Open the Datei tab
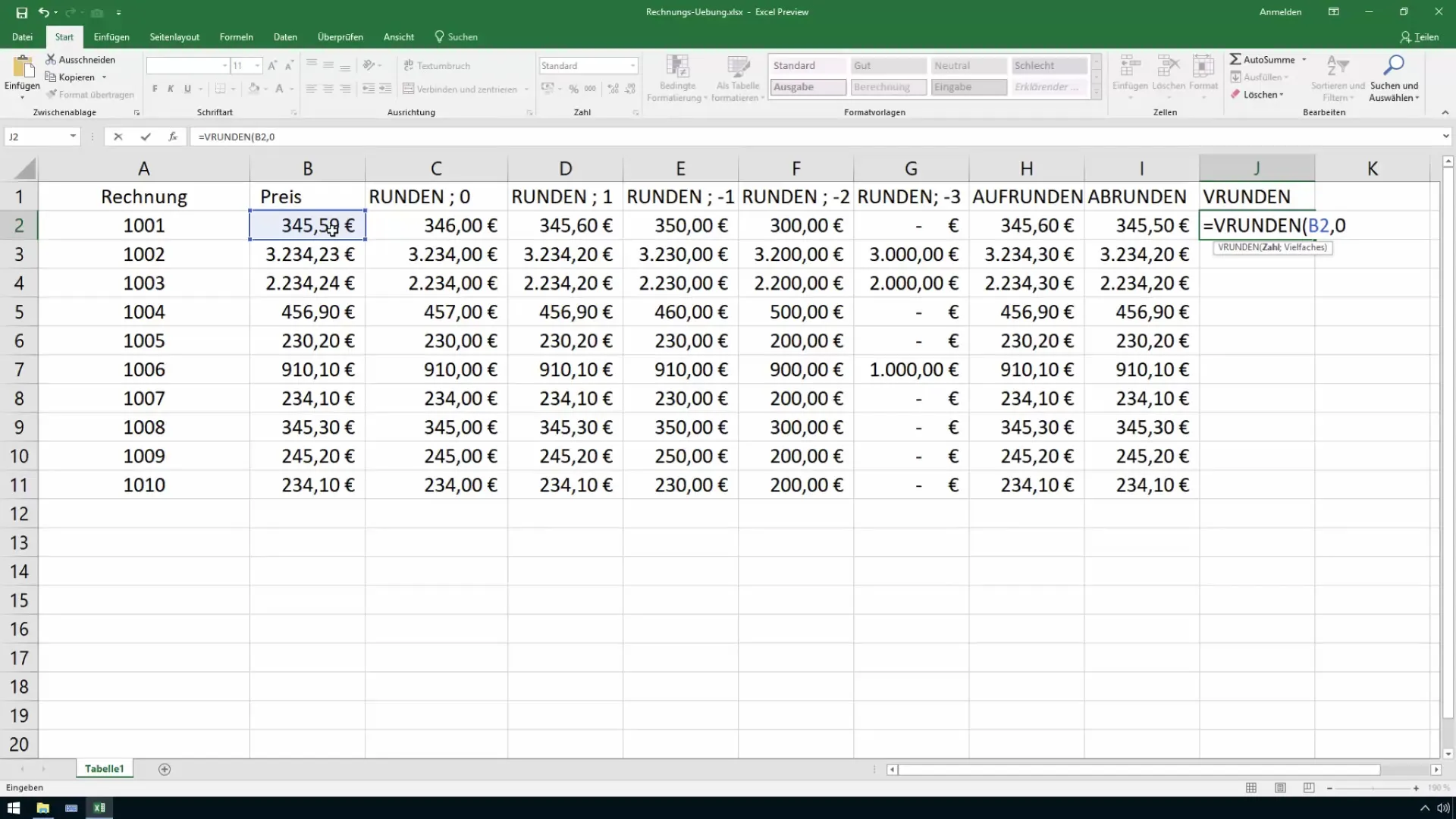The width and height of the screenshot is (1456, 819). point(22,36)
